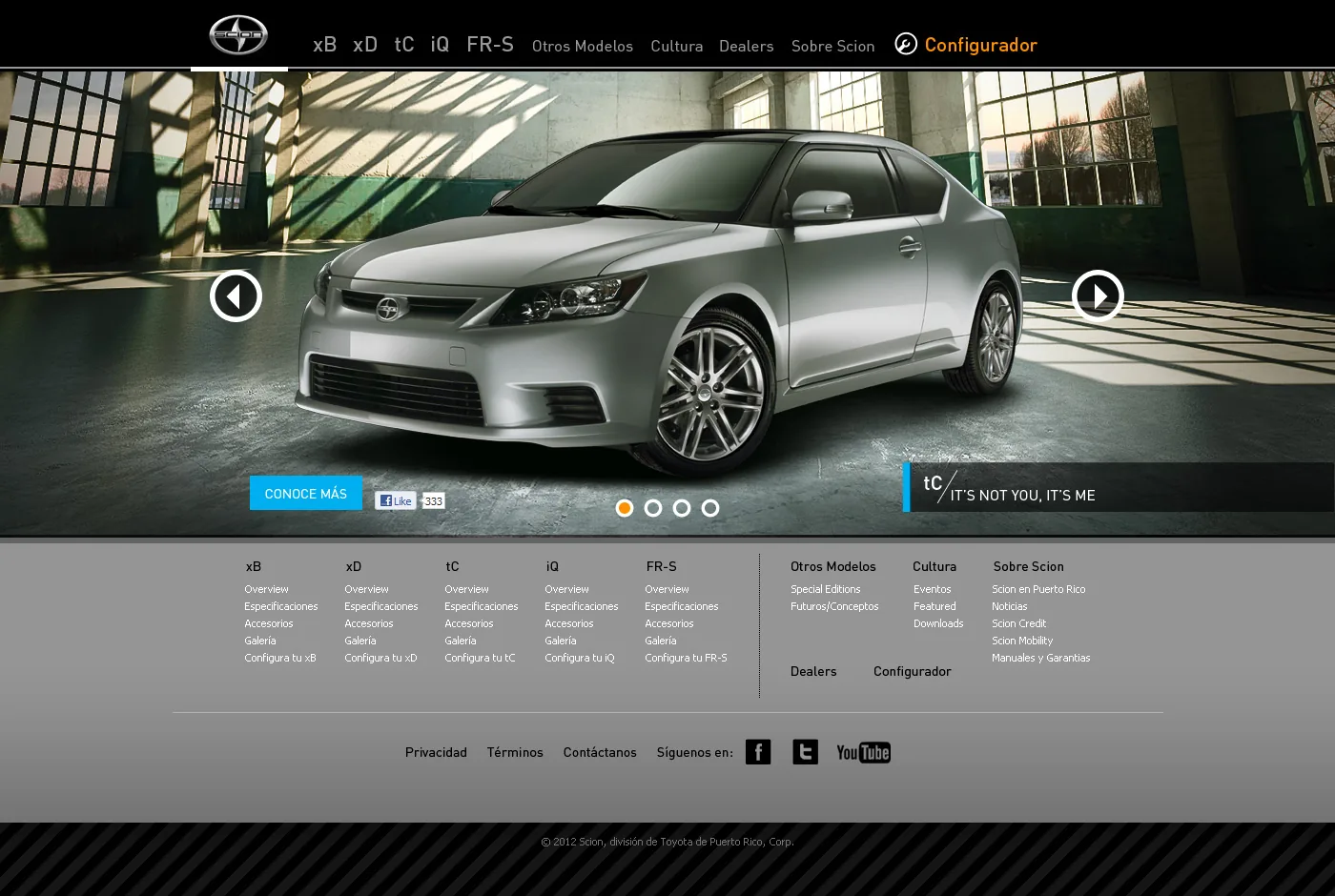The height and width of the screenshot is (896, 1335).
Task: Open Featured footer link
Action: 935,606
